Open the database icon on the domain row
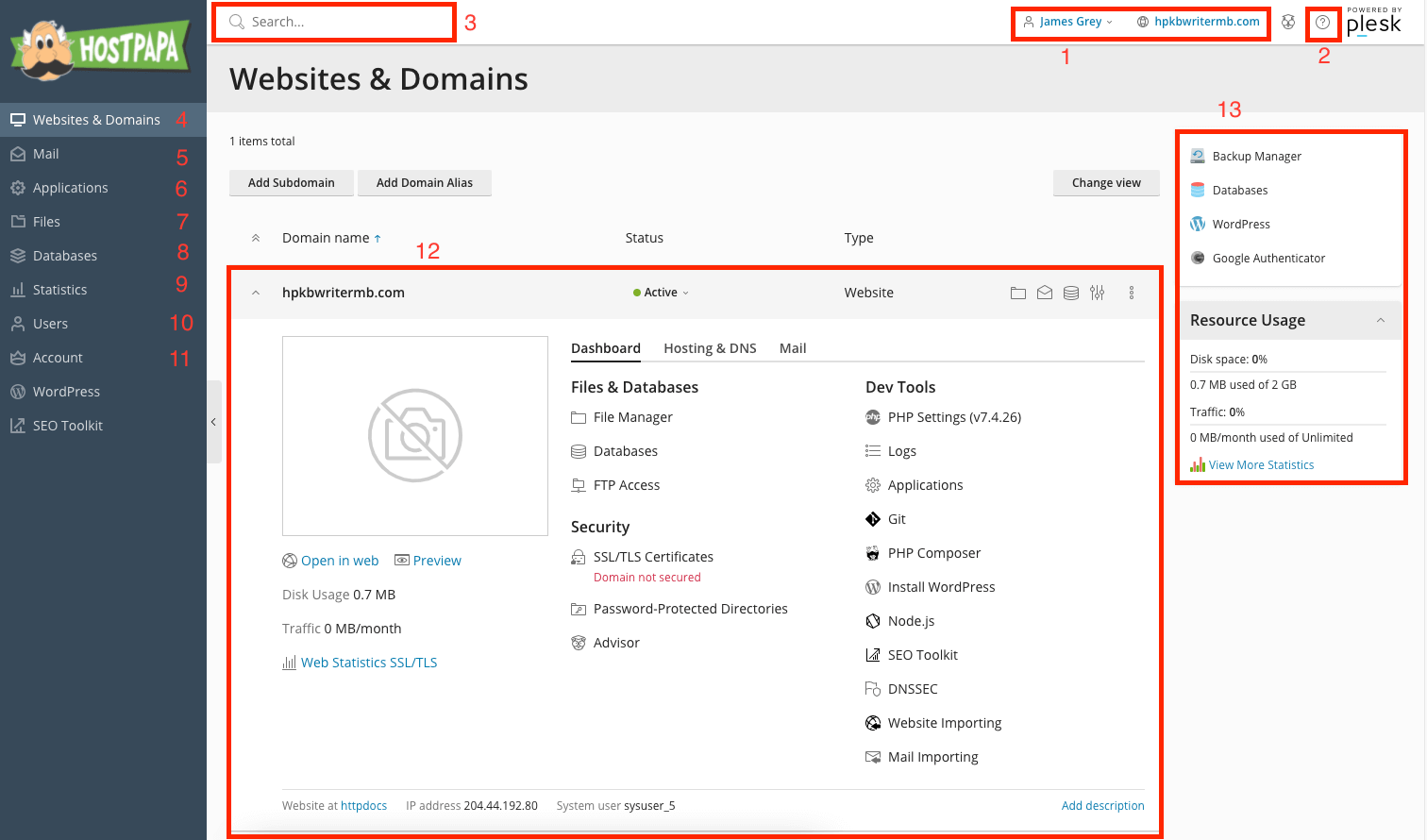 tap(1071, 293)
